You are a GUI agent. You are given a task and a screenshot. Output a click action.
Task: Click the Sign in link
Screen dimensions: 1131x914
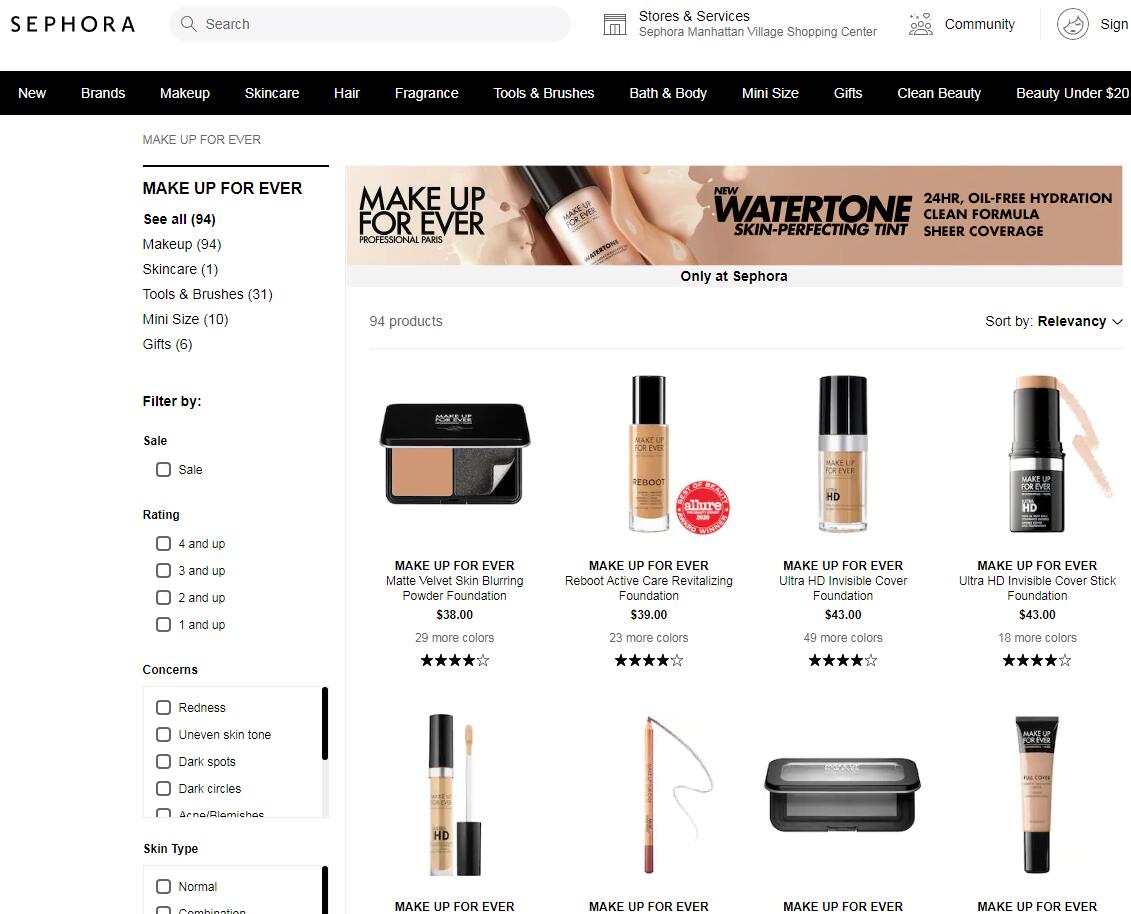(1114, 25)
